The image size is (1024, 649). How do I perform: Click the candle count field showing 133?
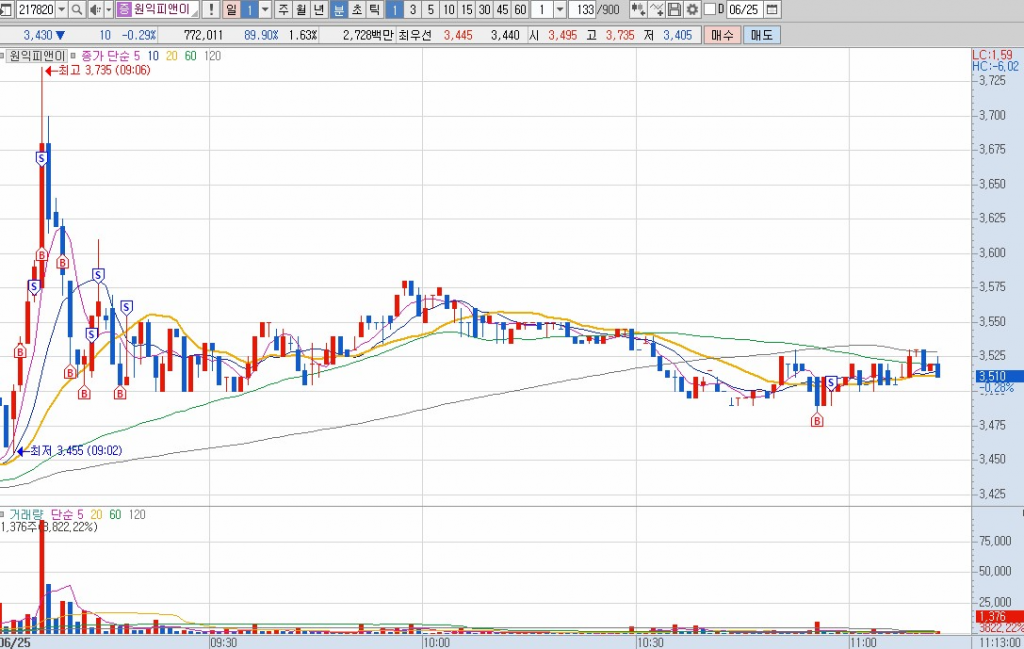585,10
